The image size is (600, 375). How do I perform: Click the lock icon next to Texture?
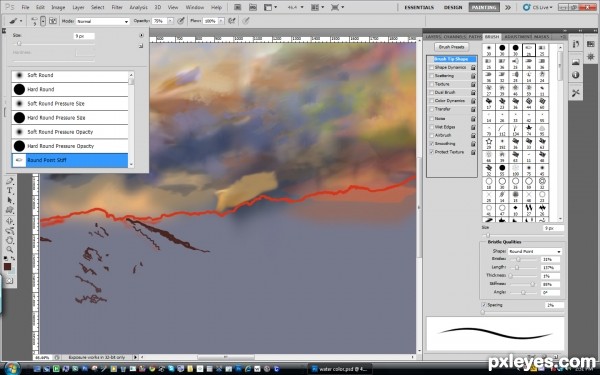pyautogui.click(x=473, y=84)
